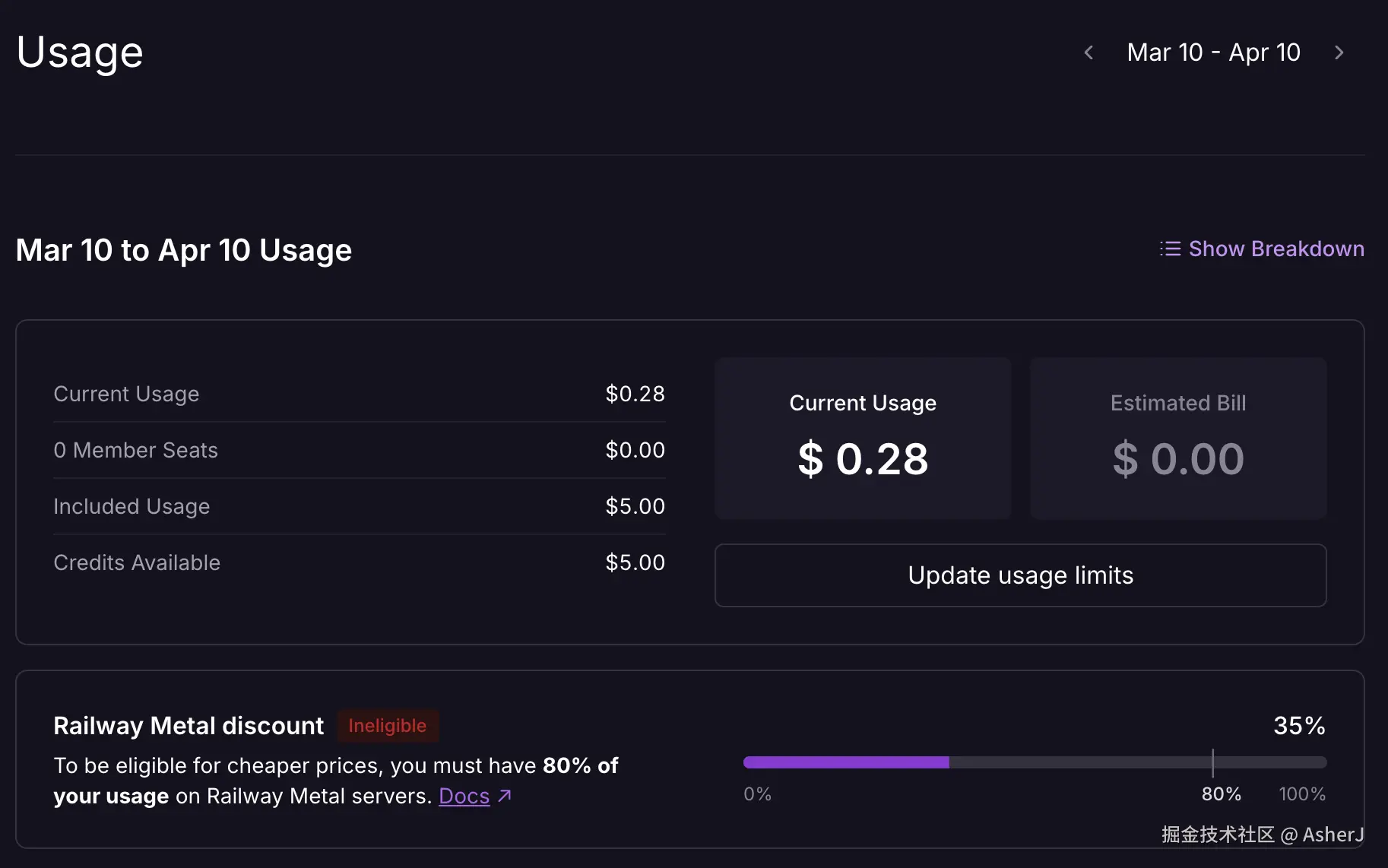Click the 0 Member Seats row
Viewport: 1388px width, 868px height.
359,450
